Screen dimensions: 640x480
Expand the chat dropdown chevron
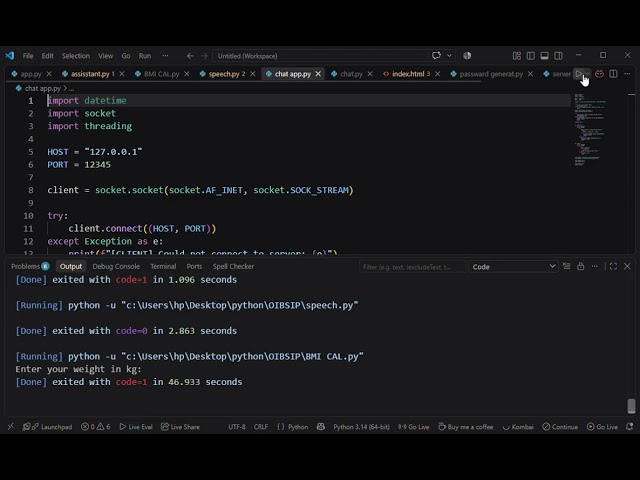[449, 56]
